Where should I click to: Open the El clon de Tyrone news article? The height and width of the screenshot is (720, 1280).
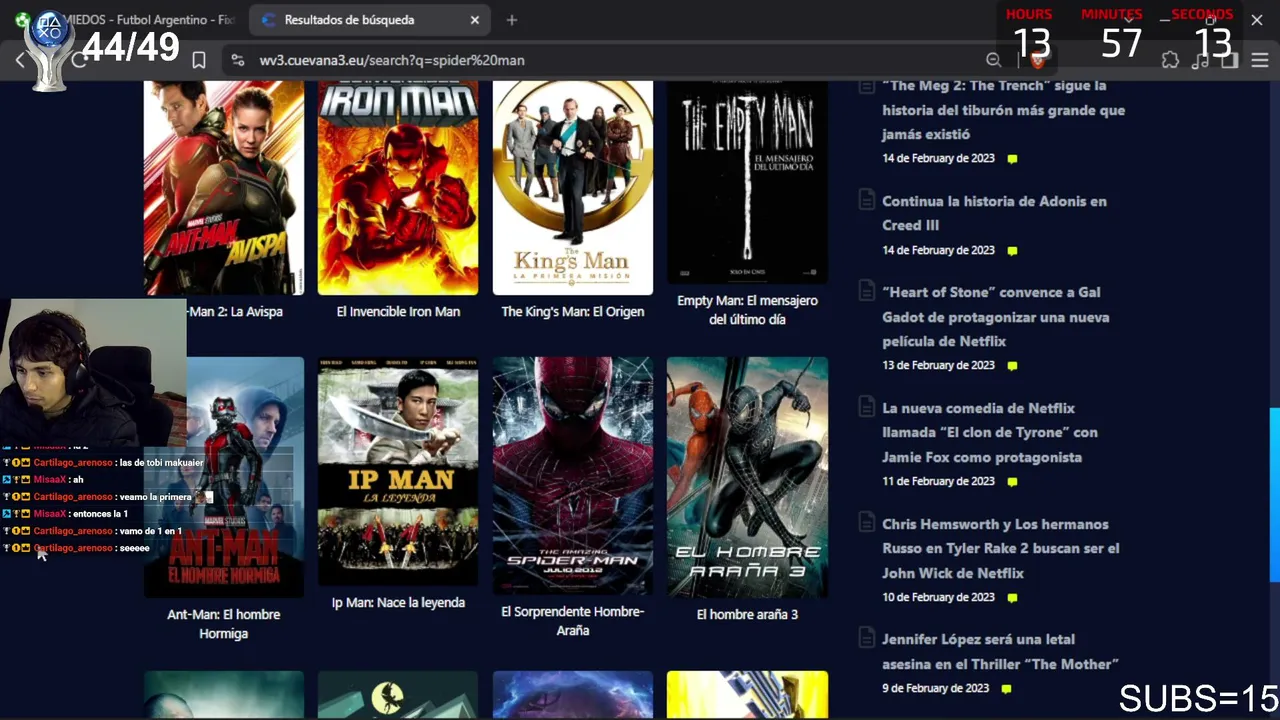pyautogui.click(x=990, y=433)
